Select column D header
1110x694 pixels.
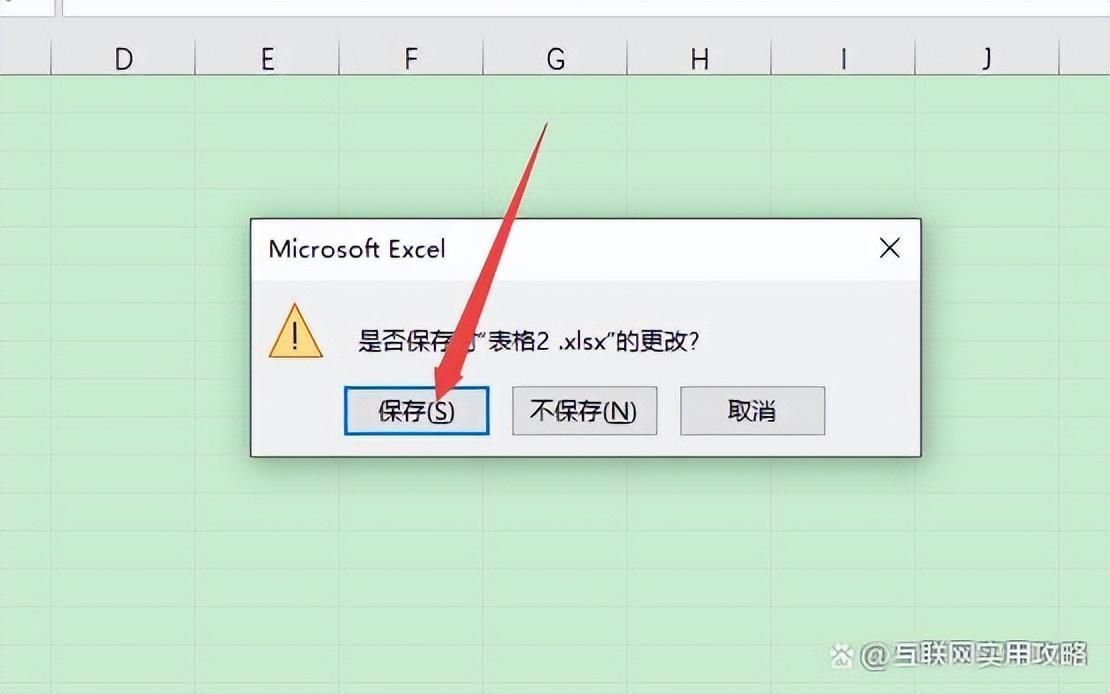point(123,58)
